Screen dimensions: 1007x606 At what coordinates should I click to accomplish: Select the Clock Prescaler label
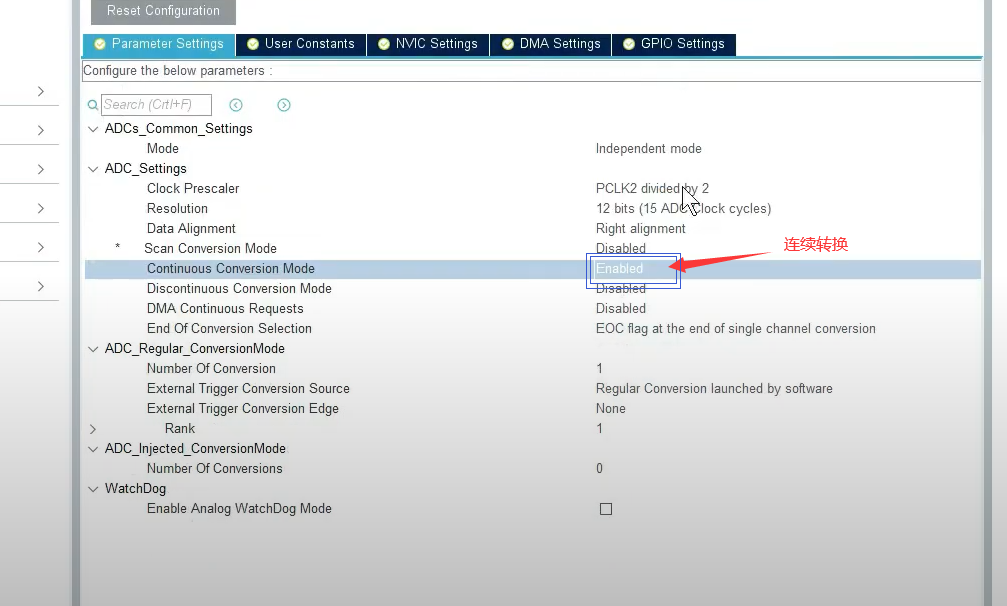(x=193, y=189)
